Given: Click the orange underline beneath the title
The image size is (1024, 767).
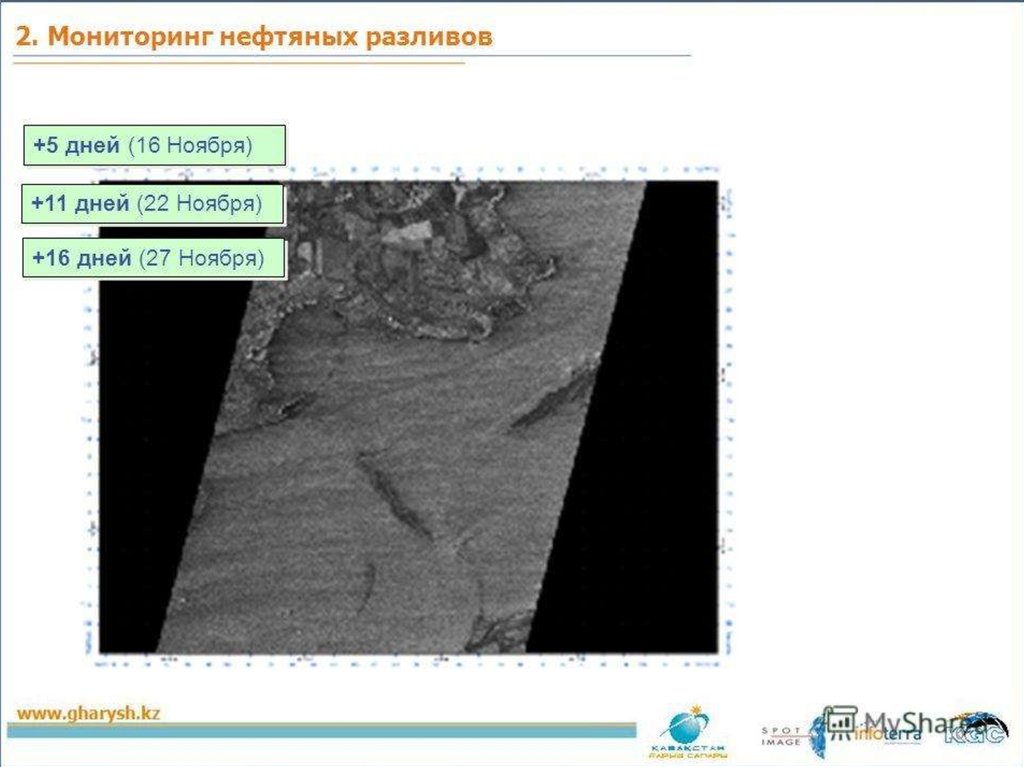Looking at the screenshot, I should pos(240,63).
